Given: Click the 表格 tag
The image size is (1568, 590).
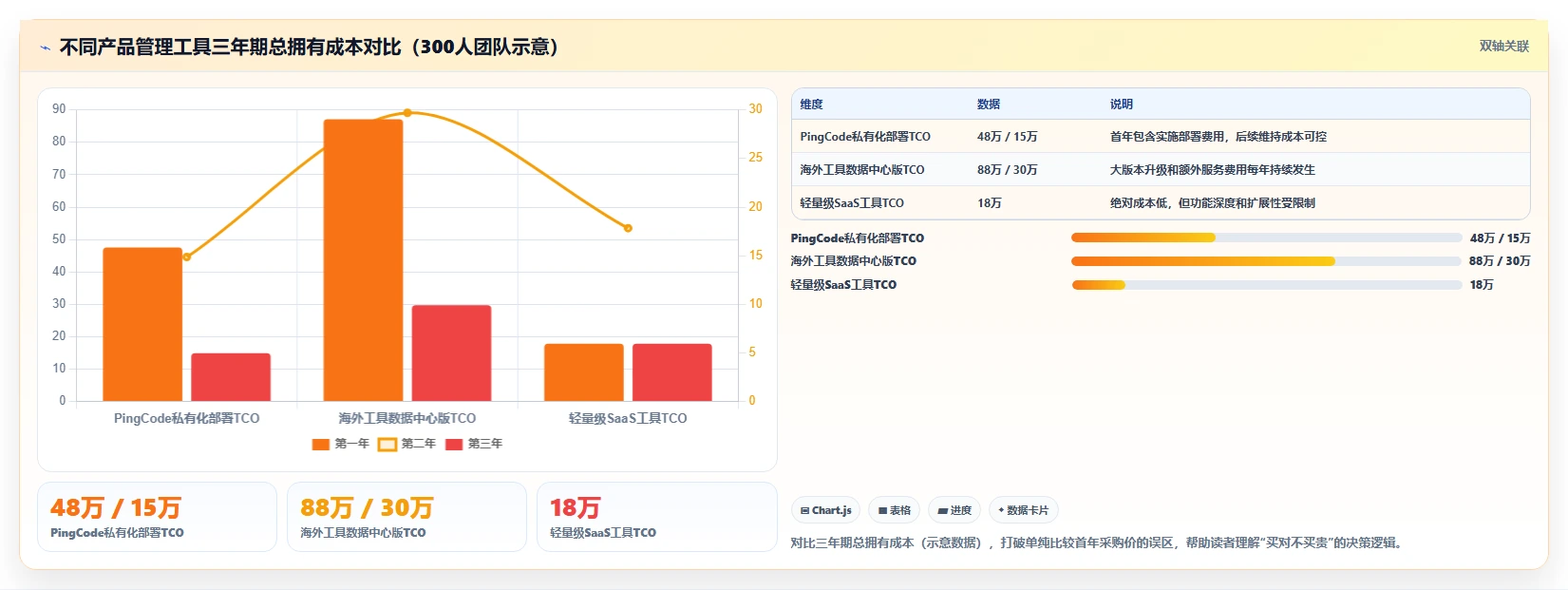Looking at the screenshot, I should click(x=894, y=510).
